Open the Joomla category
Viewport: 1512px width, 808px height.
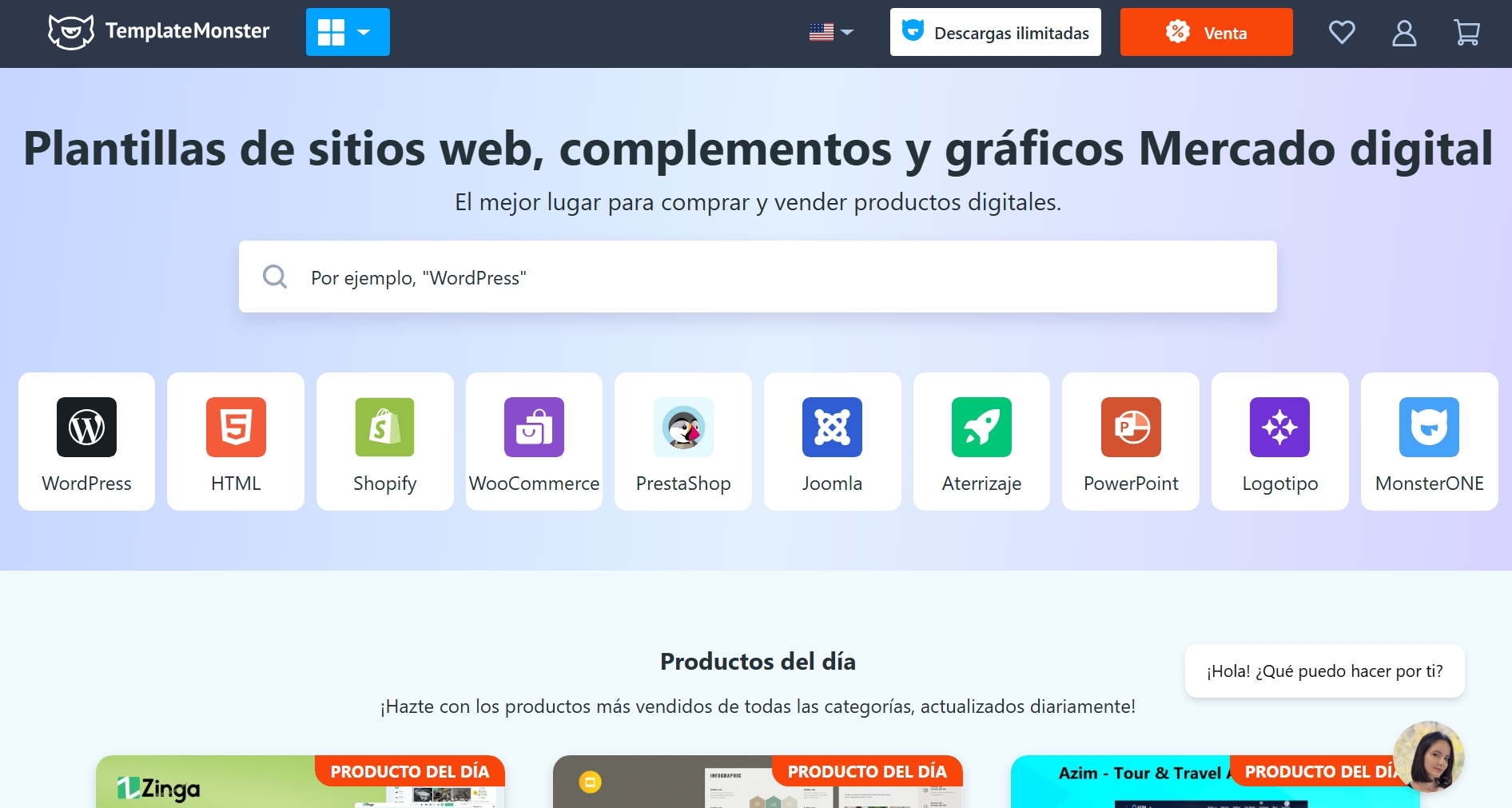click(x=832, y=441)
